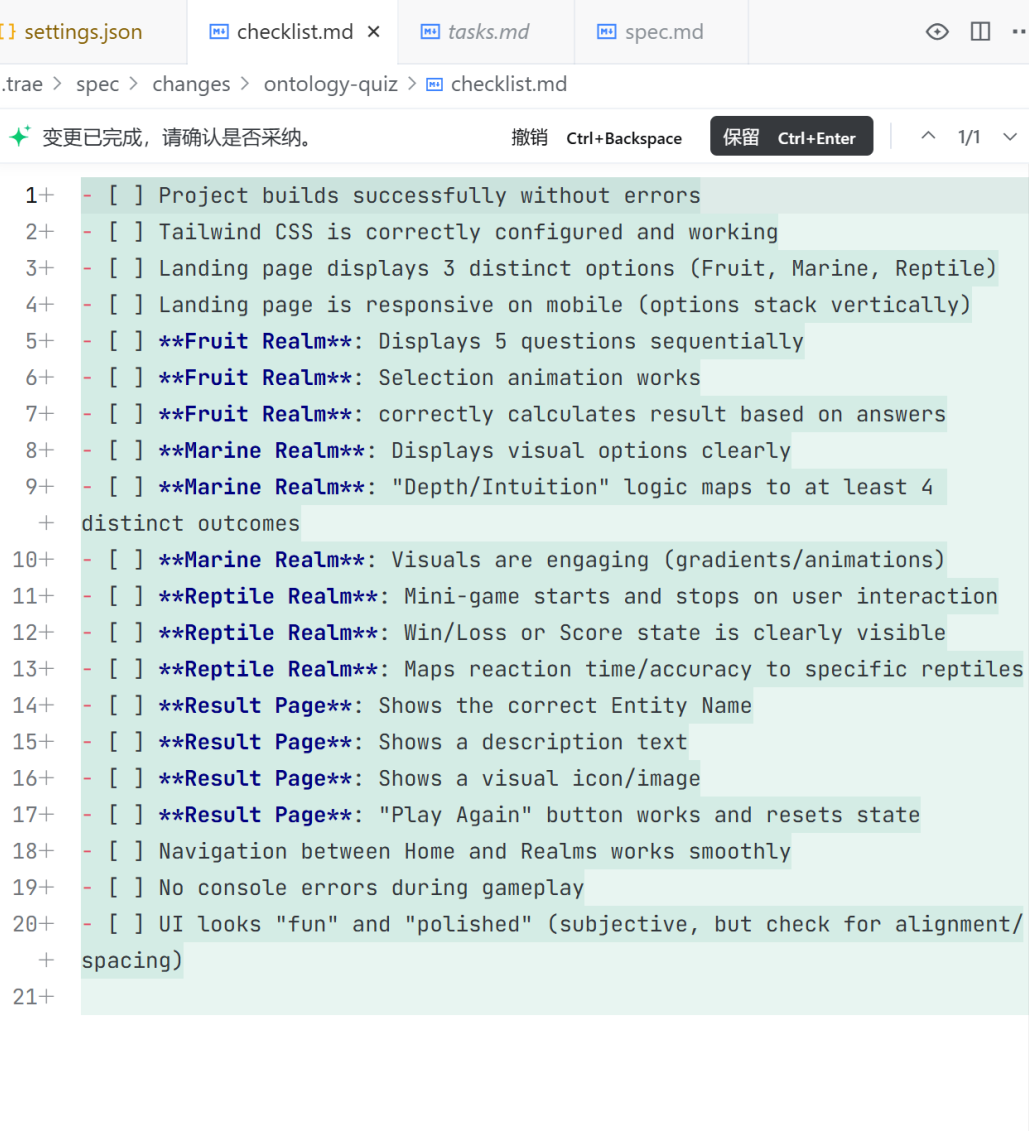Click the .trae breadcrumb segment
This screenshot has width=1029, height=1131.
click(22, 84)
